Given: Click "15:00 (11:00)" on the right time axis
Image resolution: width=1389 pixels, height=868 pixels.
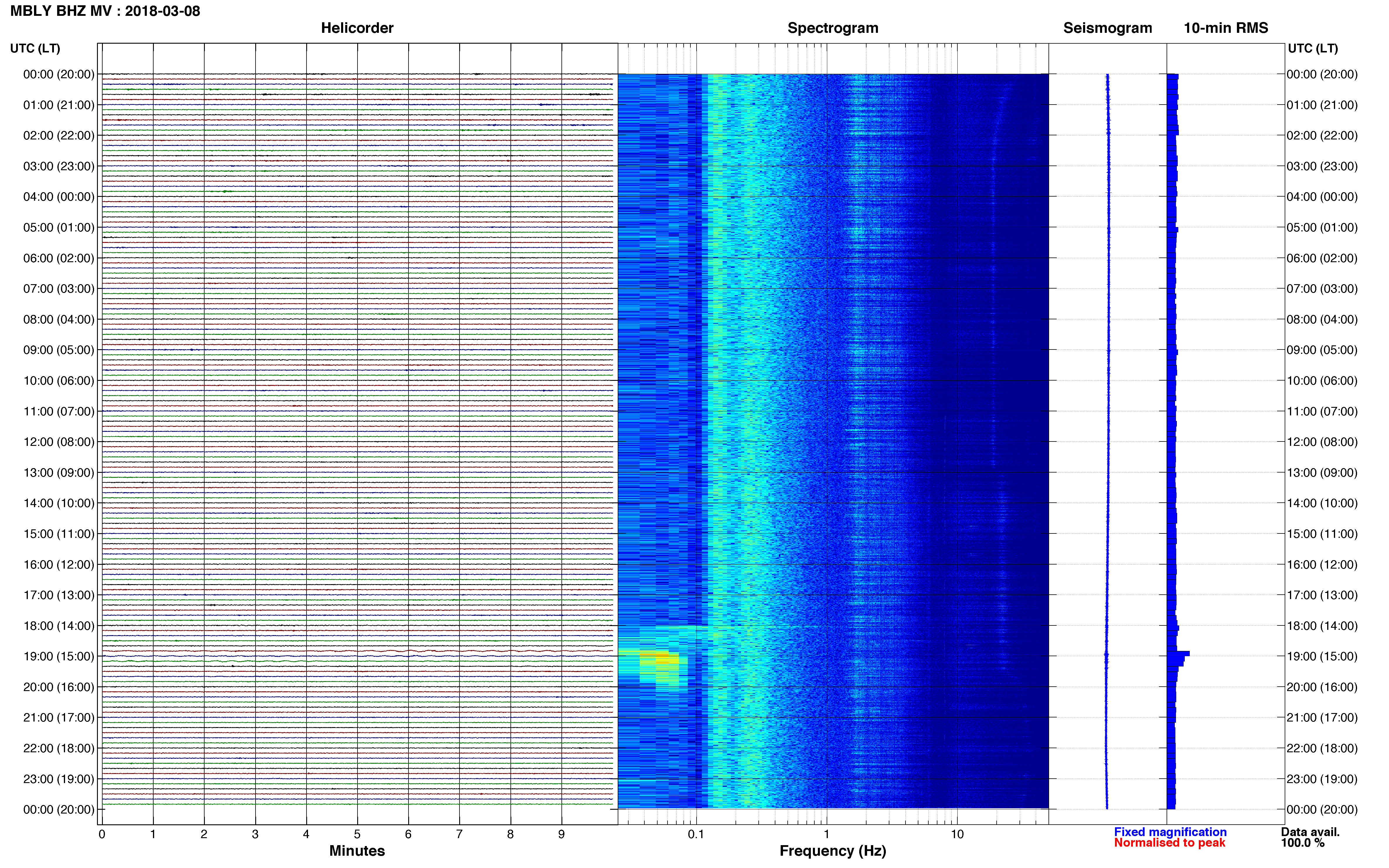Looking at the screenshot, I should 1322,534.
